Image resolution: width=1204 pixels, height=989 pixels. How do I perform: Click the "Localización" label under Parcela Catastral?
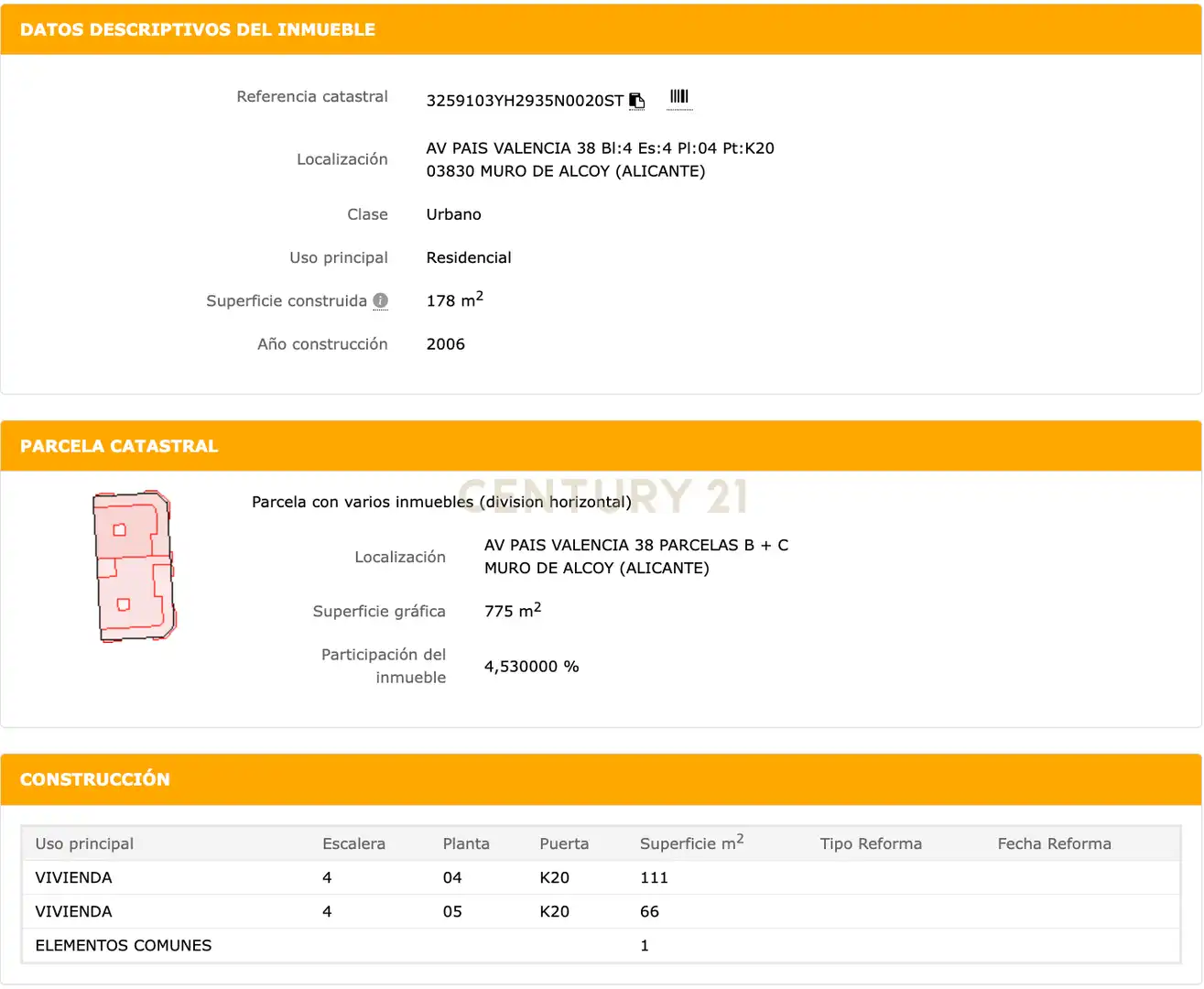click(400, 557)
